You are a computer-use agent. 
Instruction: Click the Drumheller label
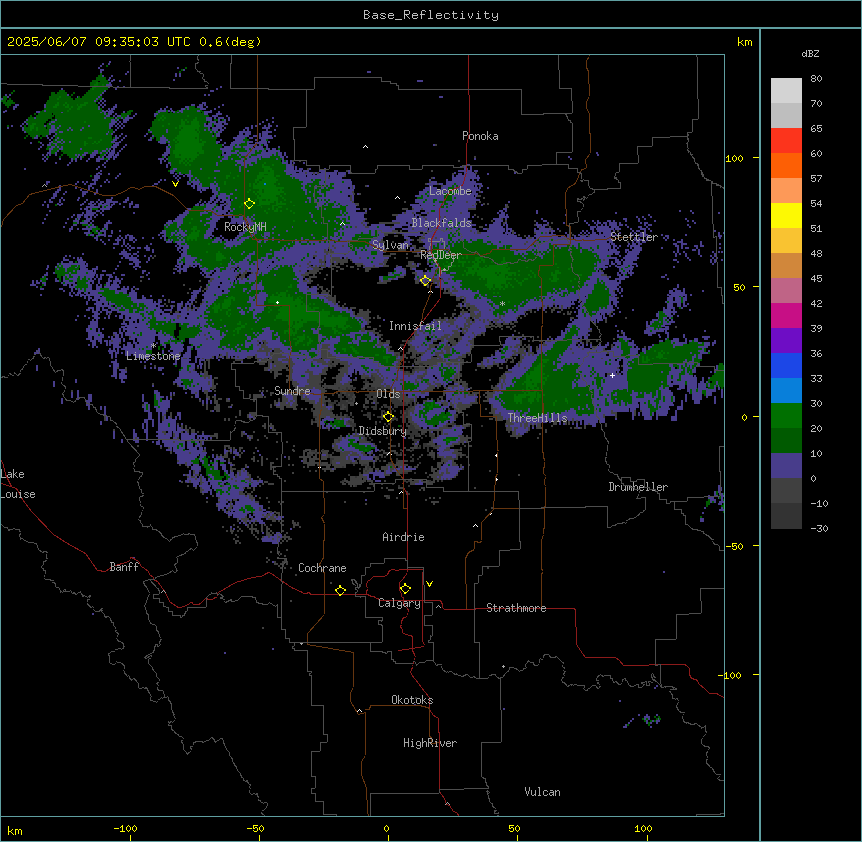click(x=638, y=487)
